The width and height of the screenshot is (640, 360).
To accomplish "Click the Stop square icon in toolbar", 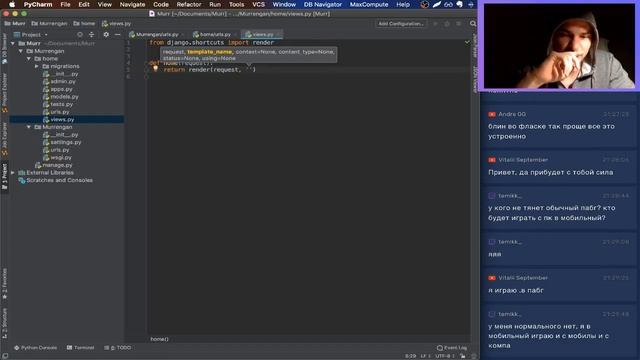I will coord(459,24).
